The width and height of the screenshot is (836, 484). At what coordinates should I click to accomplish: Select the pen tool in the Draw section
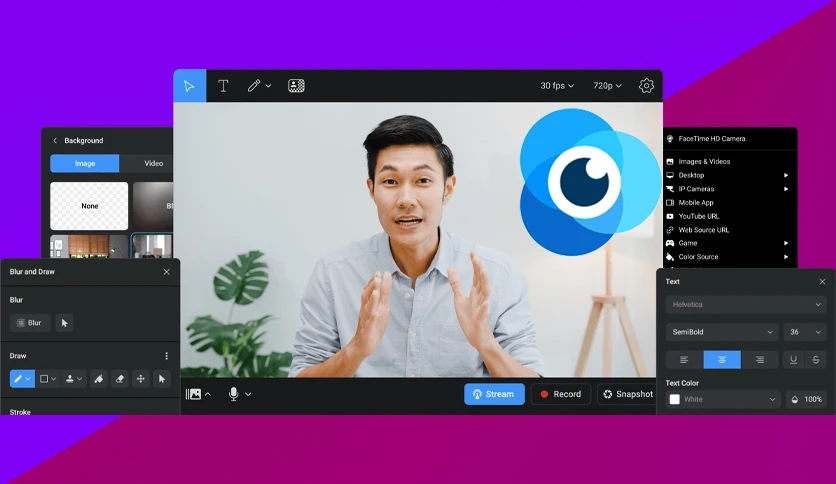pyautogui.click(x=22, y=379)
